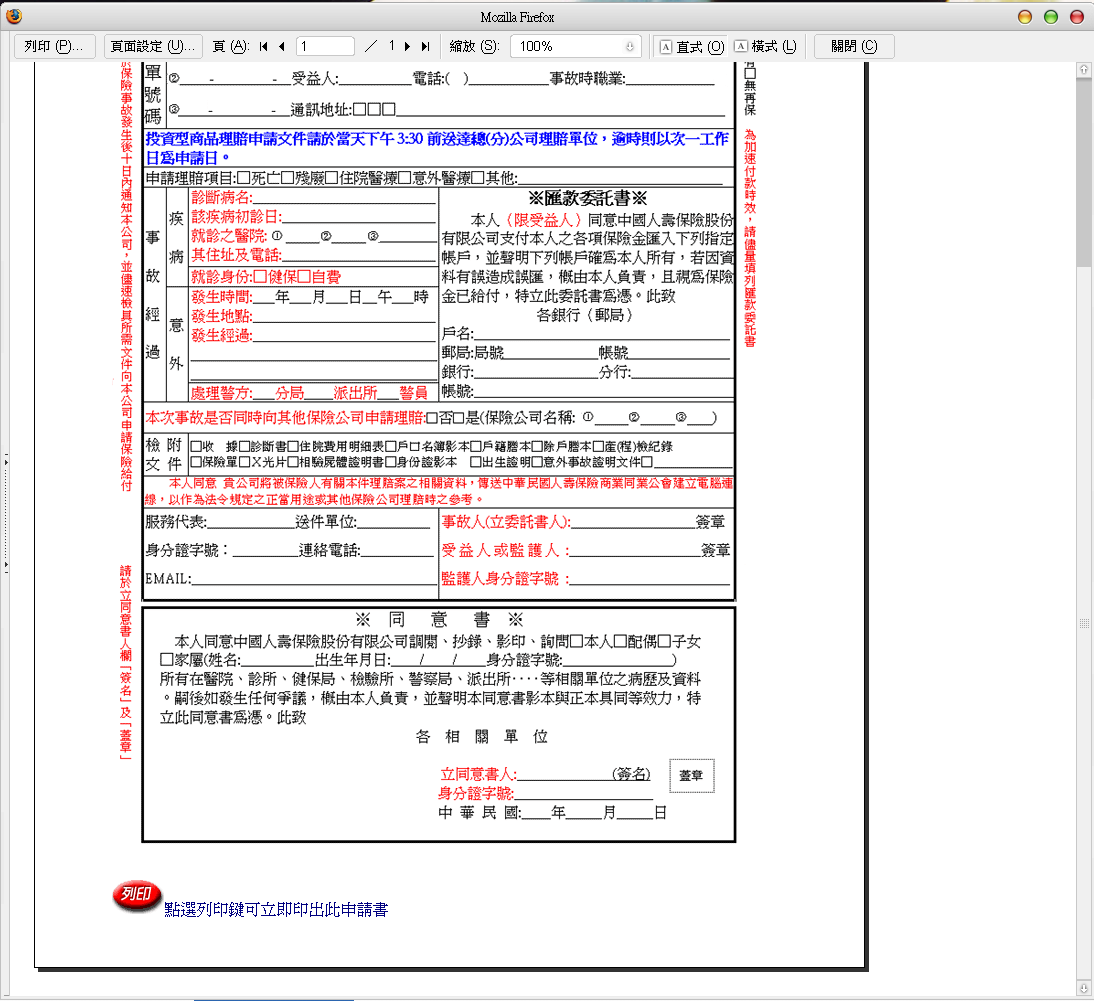The image size is (1094, 1001).
Task: Click the green zoom window button
Action: pos(1050,17)
